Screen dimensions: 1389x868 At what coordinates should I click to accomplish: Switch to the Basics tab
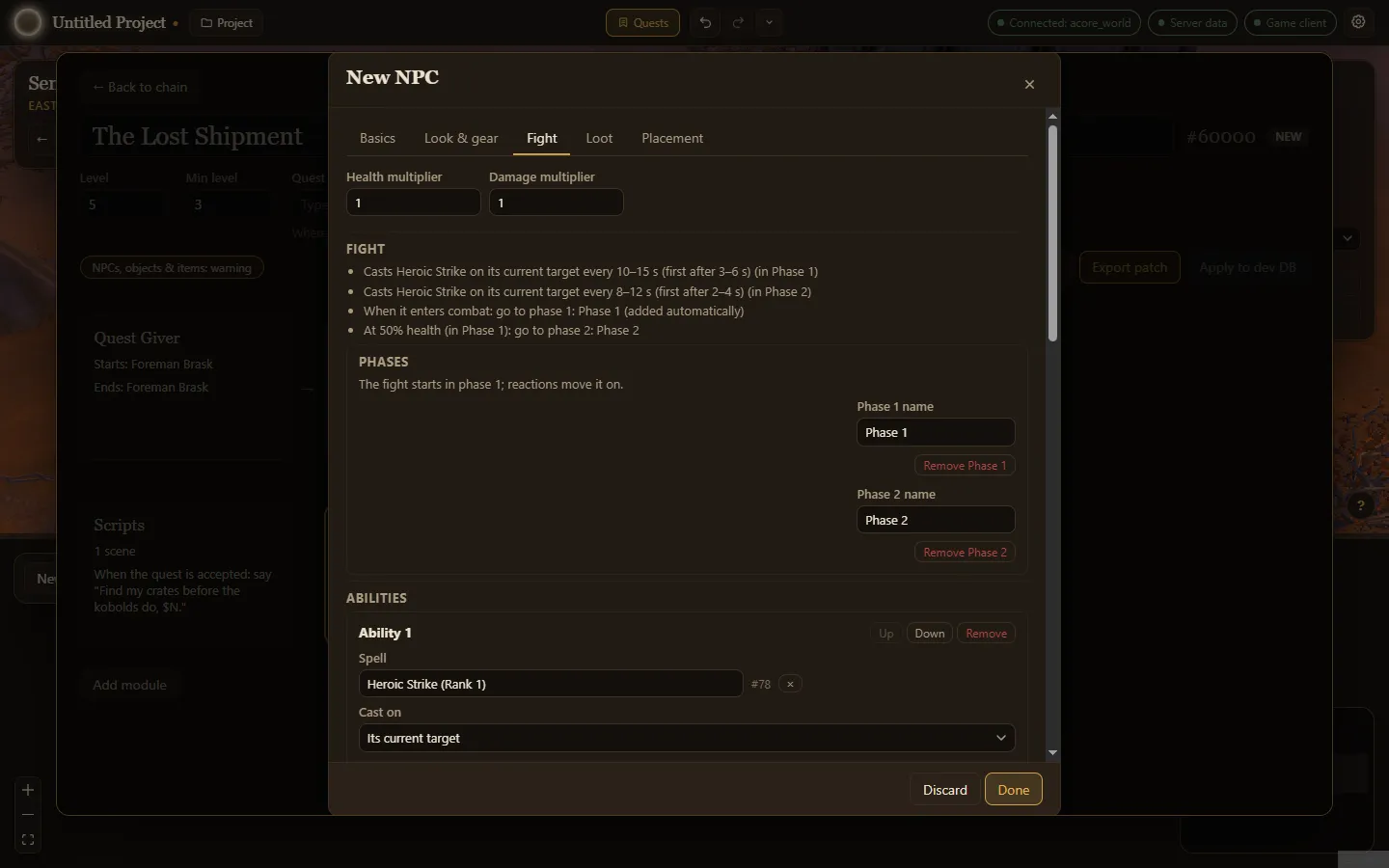click(377, 138)
